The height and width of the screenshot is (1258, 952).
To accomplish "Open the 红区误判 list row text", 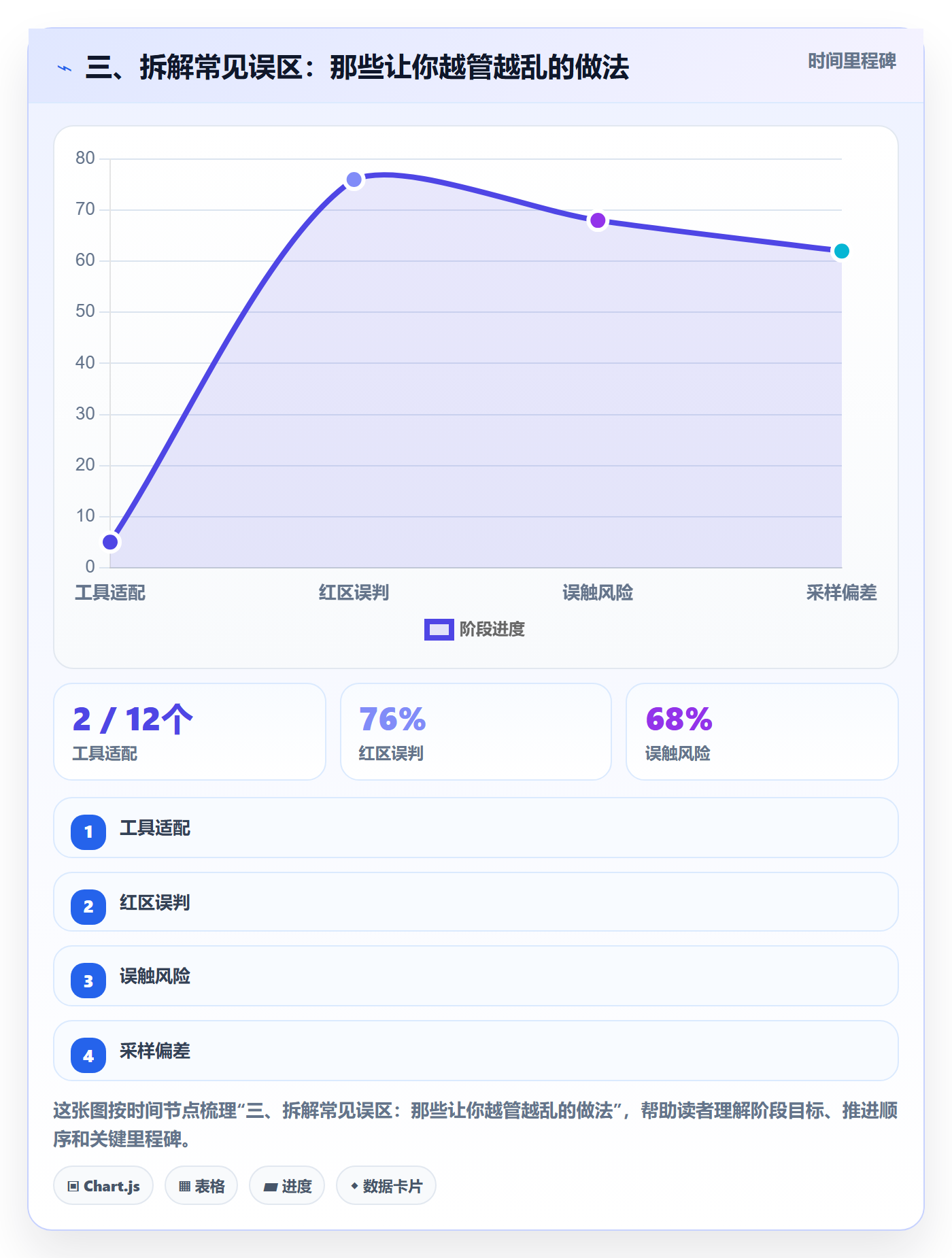I will click(x=155, y=903).
